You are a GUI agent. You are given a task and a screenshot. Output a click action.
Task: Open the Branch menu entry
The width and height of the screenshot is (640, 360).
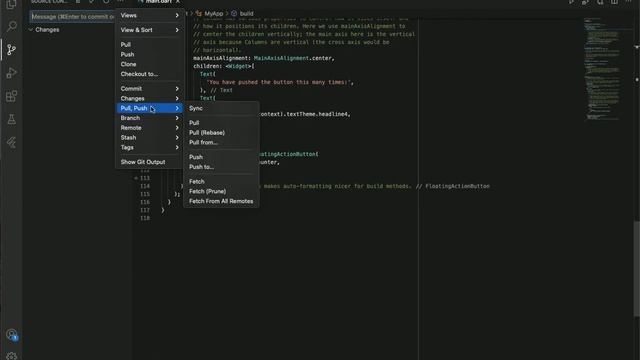tap(149, 118)
